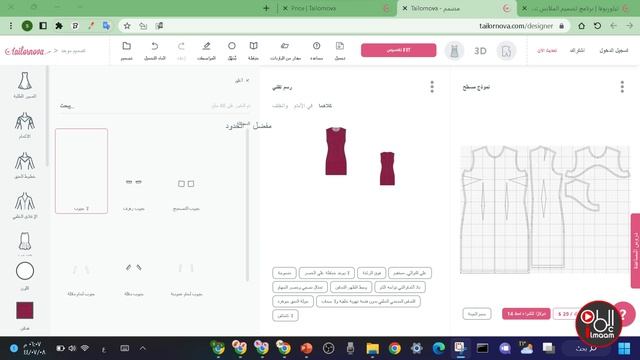Switch to the 3D view
This screenshot has height=360, width=640.
coord(480,51)
